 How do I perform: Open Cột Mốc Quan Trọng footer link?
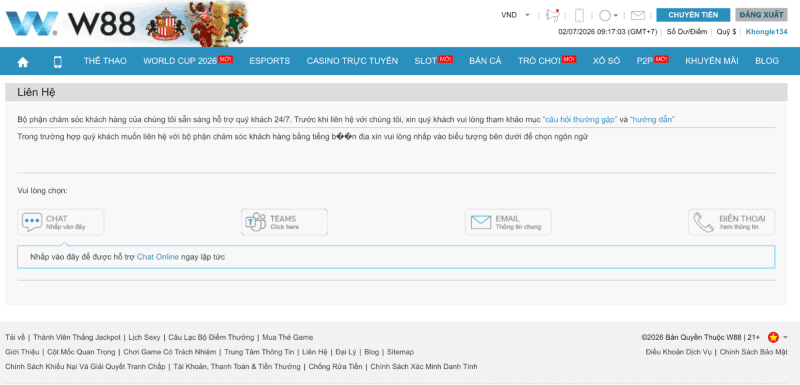click(81, 352)
